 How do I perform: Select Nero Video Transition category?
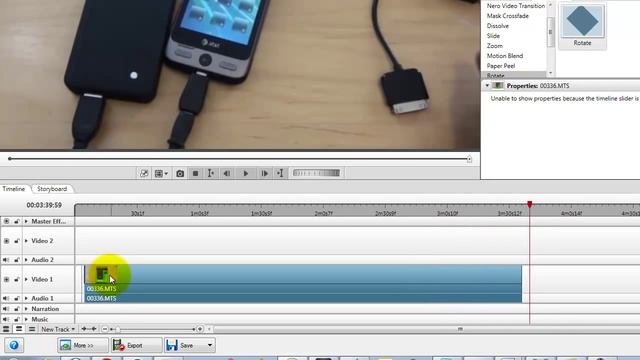516,6
